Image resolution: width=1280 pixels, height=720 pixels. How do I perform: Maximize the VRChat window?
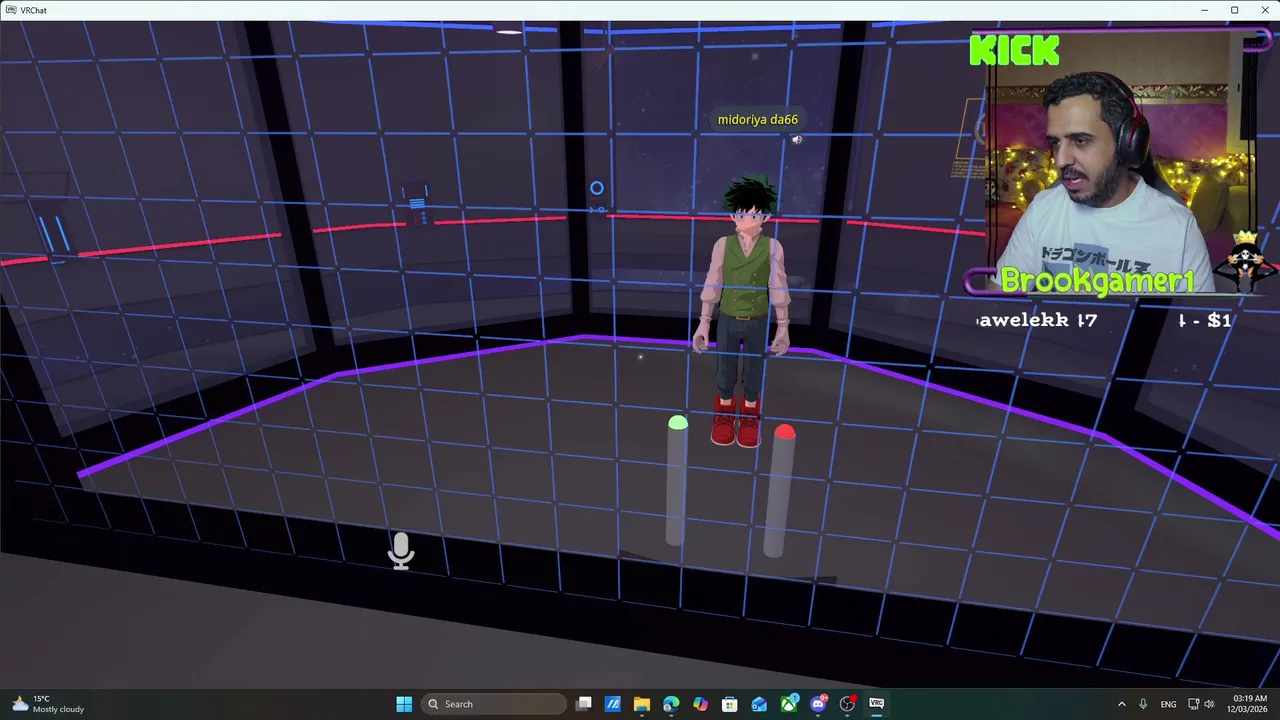(1234, 10)
